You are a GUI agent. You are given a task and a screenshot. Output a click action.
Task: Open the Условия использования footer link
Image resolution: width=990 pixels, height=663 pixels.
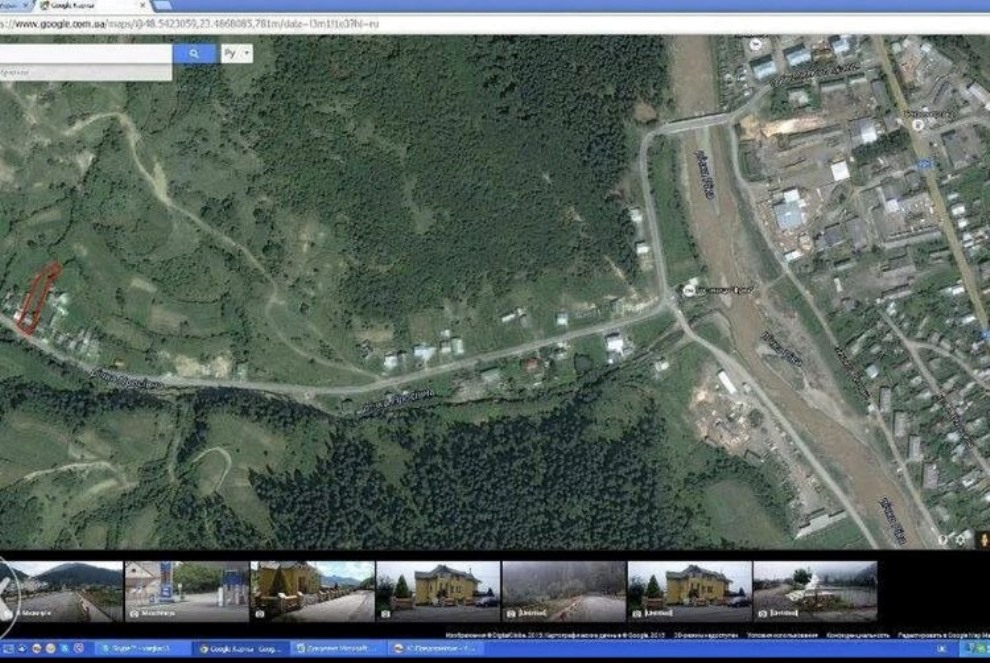pyautogui.click(x=782, y=635)
